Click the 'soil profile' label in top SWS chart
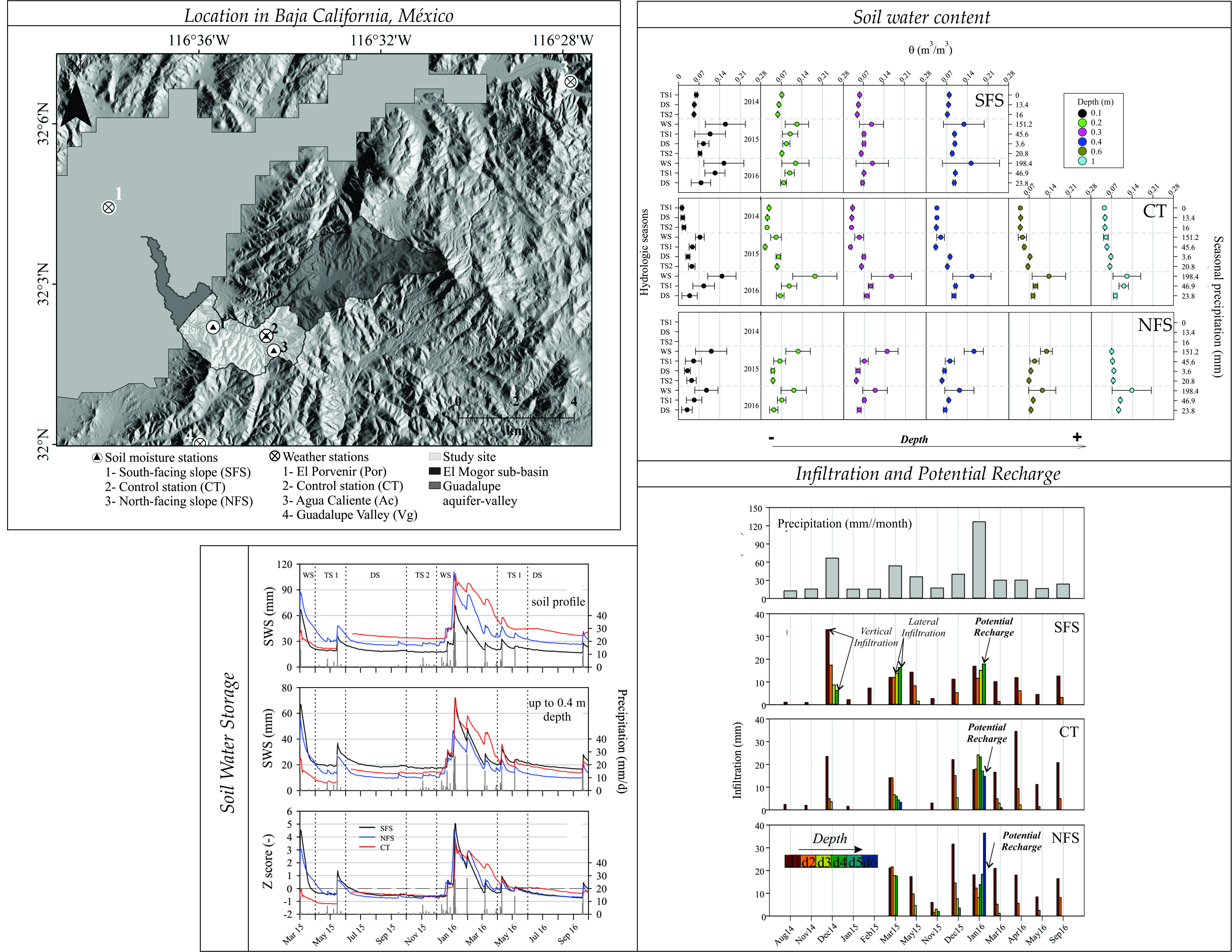1232x952 pixels. 558,602
